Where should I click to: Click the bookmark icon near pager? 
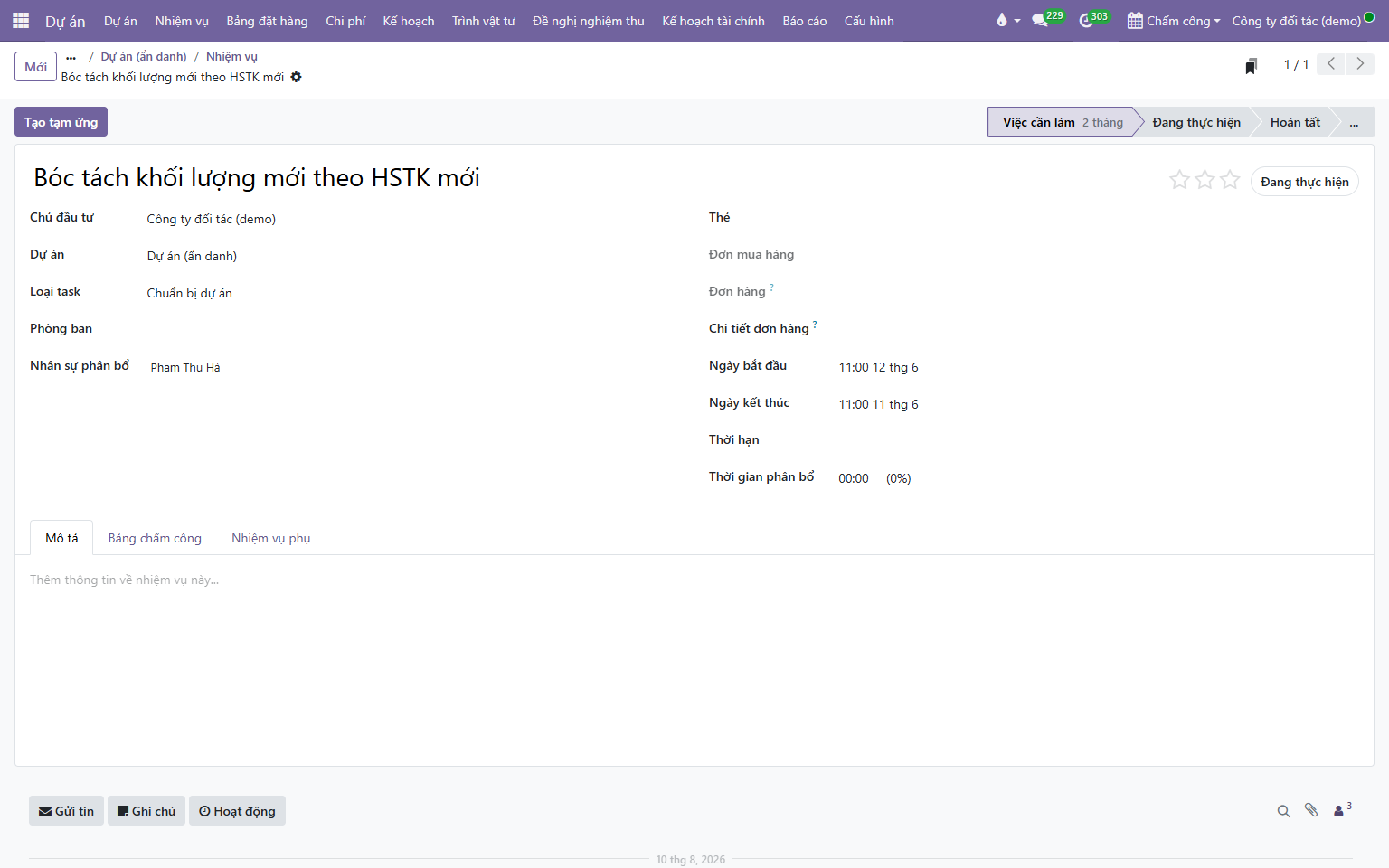pos(1251,65)
